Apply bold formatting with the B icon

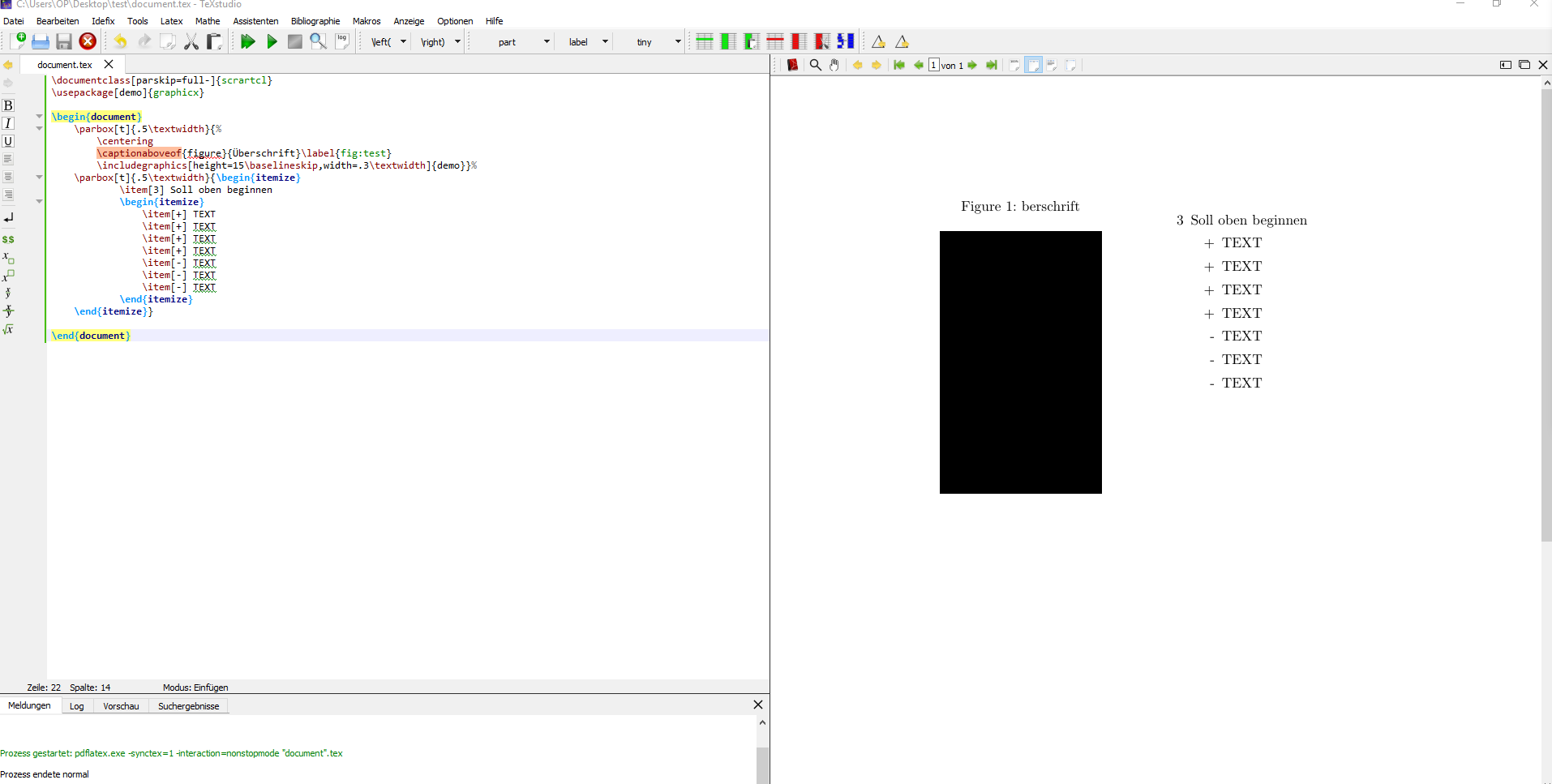pos(8,105)
